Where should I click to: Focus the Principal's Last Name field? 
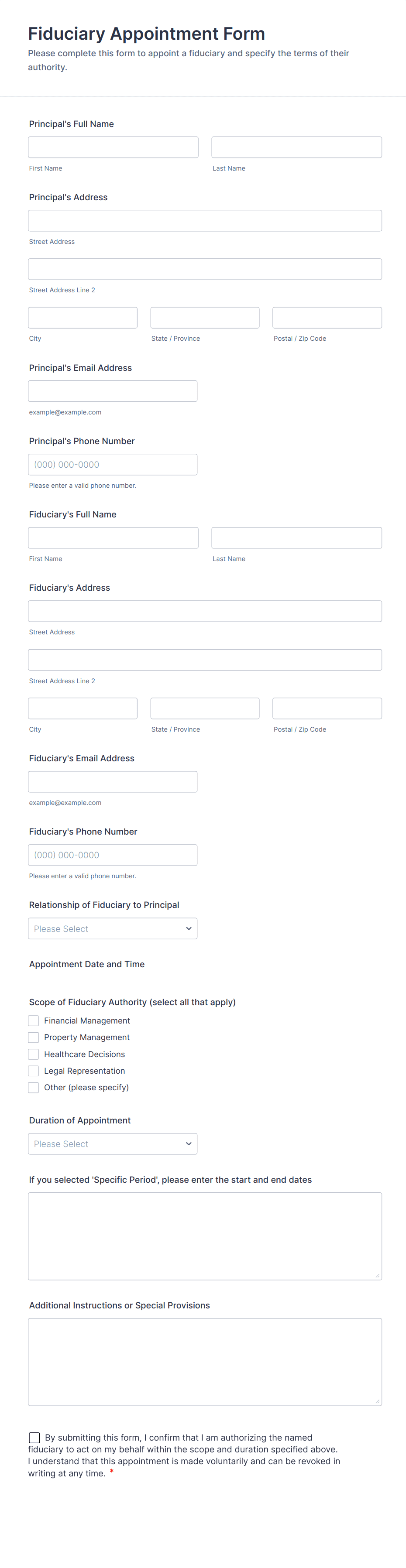click(x=296, y=147)
